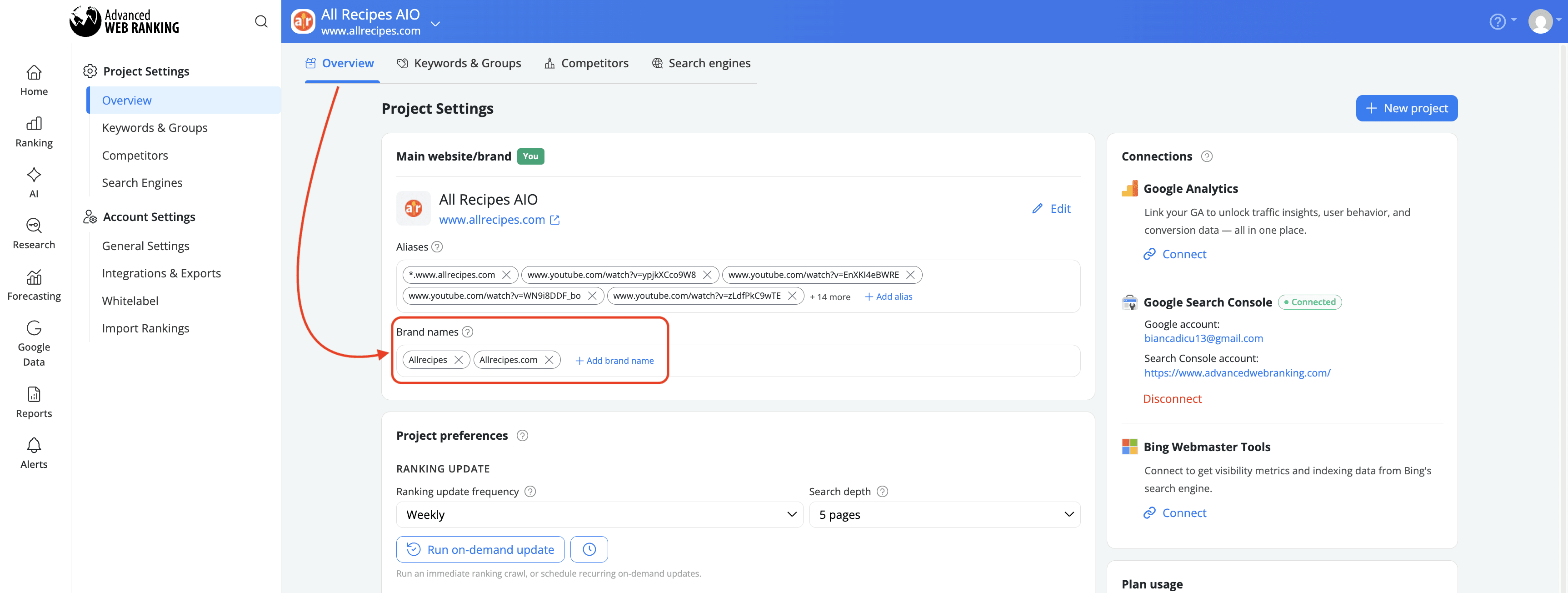Image resolution: width=1568 pixels, height=593 pixels.
Task: Open the Ranking update frequency dropdown
Action: click(x=599, y=515)
